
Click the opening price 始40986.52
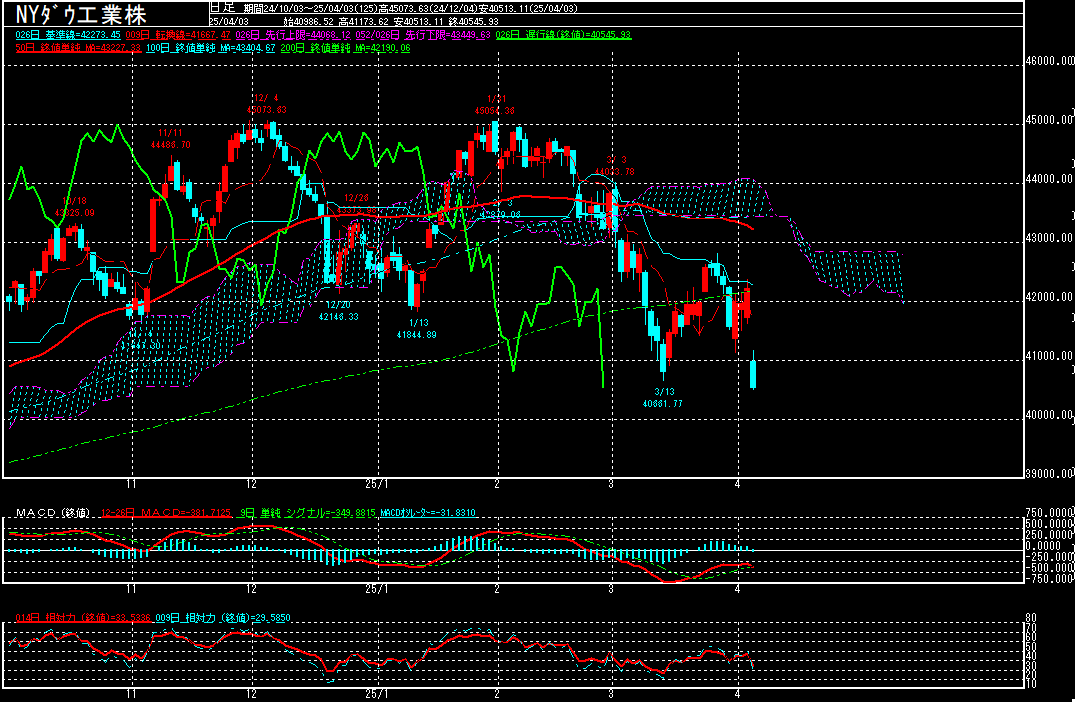pyautogui.click(x=307, y=21)
